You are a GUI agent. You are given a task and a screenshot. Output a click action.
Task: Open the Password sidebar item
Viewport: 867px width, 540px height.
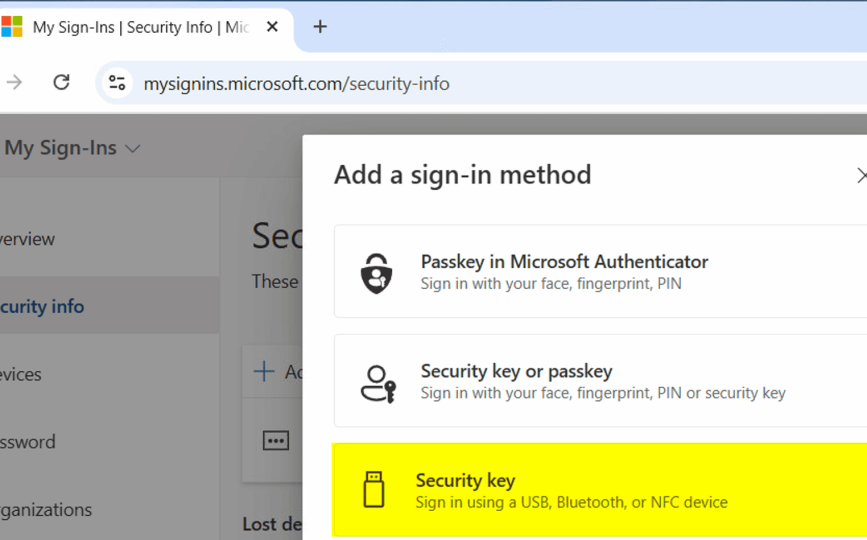click(x=27, y=442)
